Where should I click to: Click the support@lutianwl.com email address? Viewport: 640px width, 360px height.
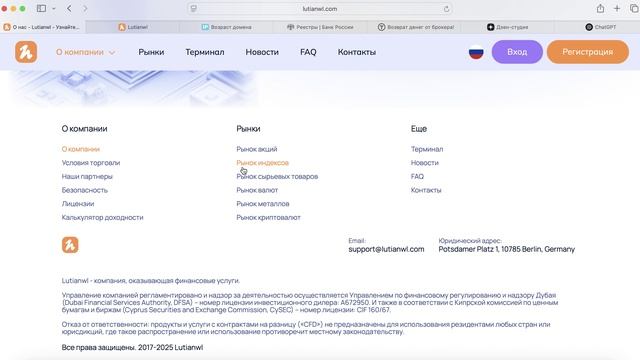386,249
